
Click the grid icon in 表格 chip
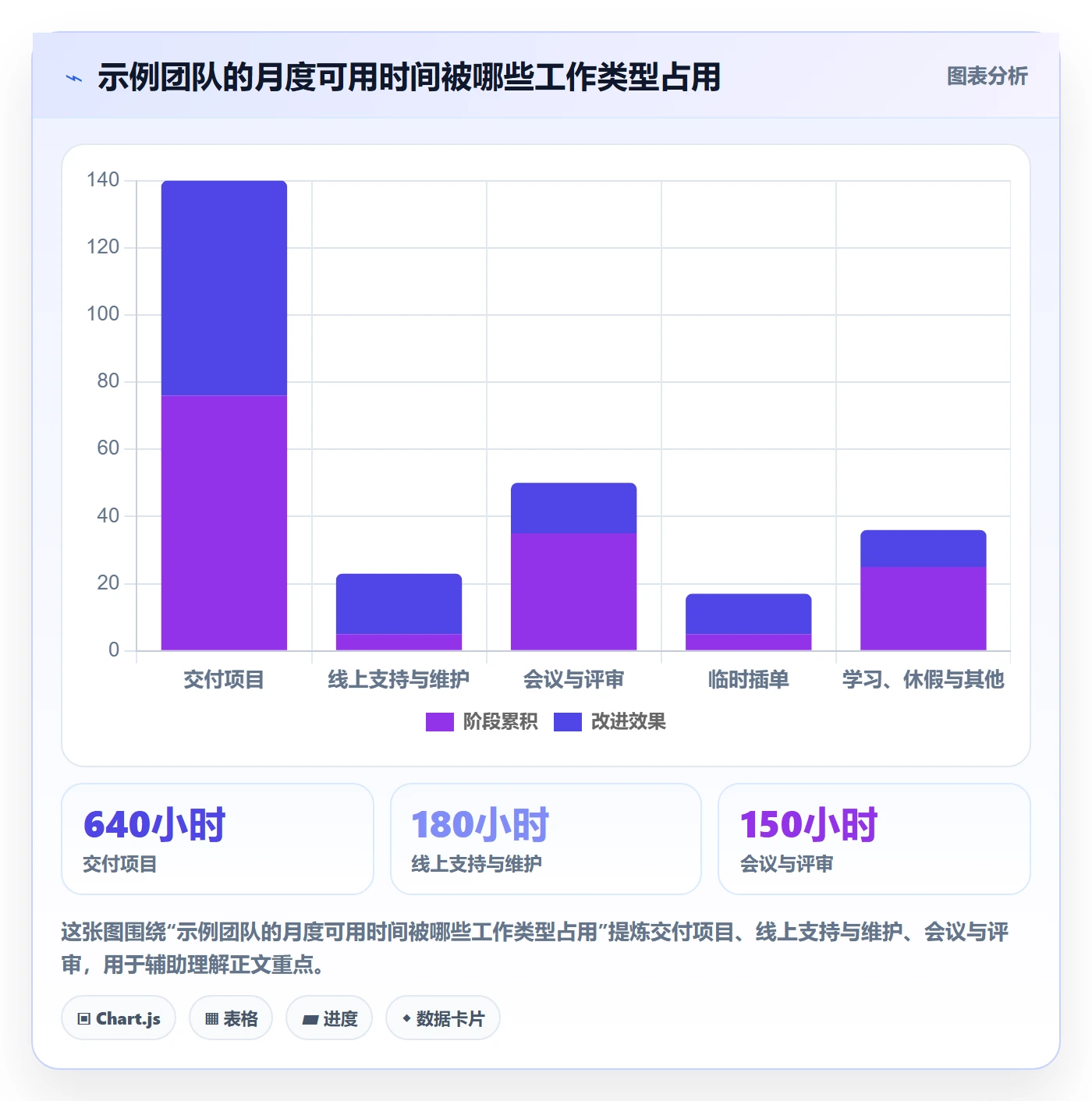point(211,1018)
